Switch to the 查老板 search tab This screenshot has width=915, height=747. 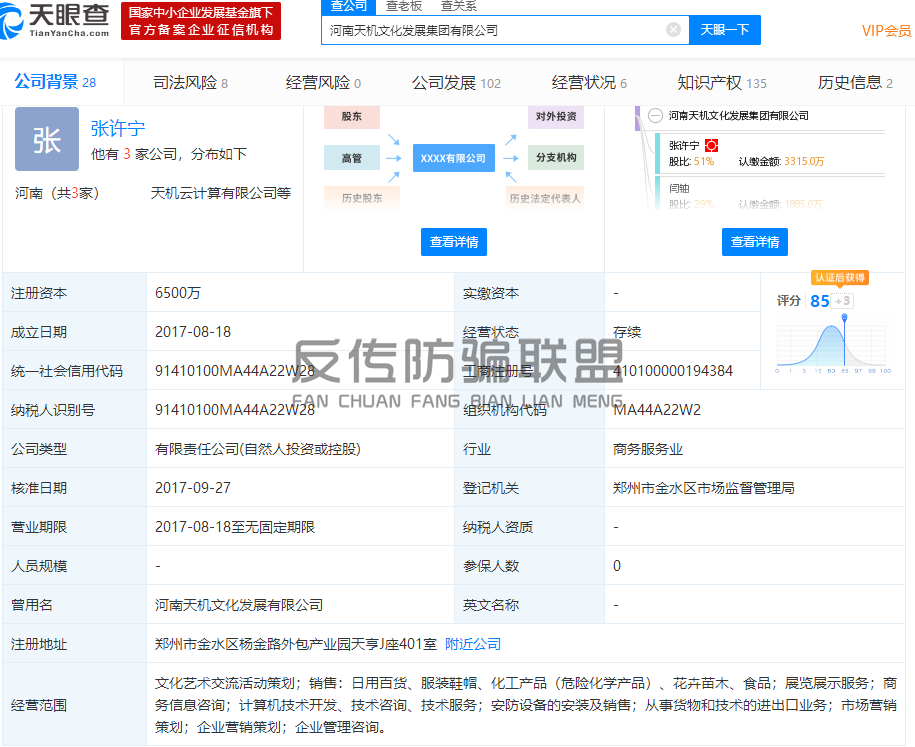(404, 6)
